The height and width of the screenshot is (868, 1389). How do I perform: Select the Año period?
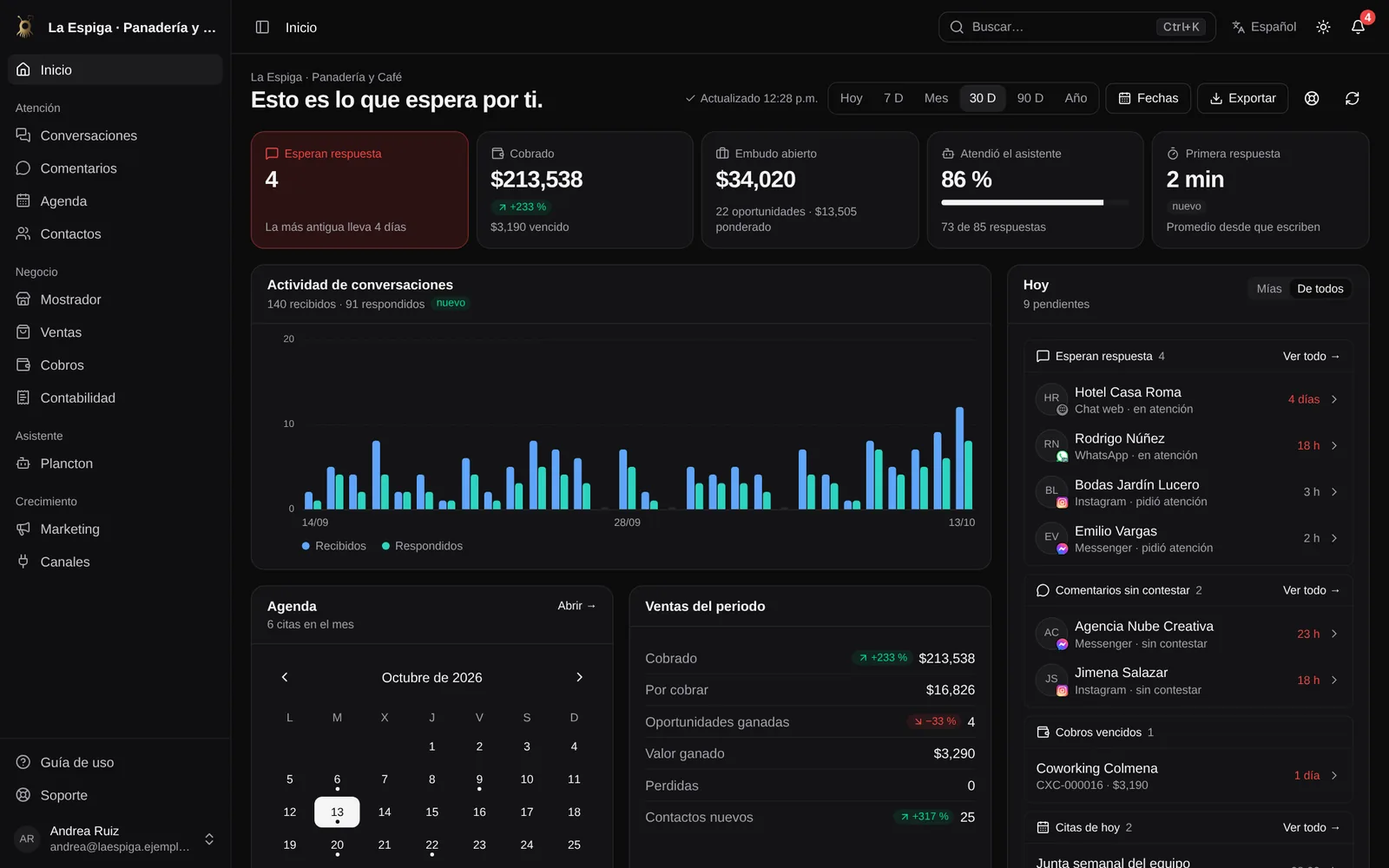coord(1076,98)
